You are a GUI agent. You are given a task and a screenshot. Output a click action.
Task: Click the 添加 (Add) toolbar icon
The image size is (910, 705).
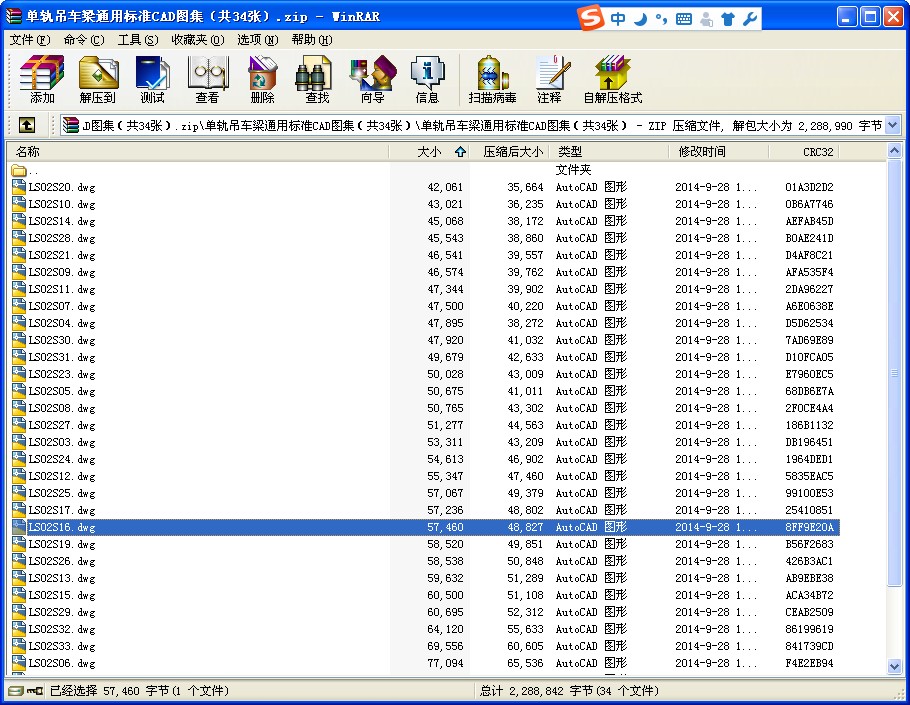(x=42, y=80)
